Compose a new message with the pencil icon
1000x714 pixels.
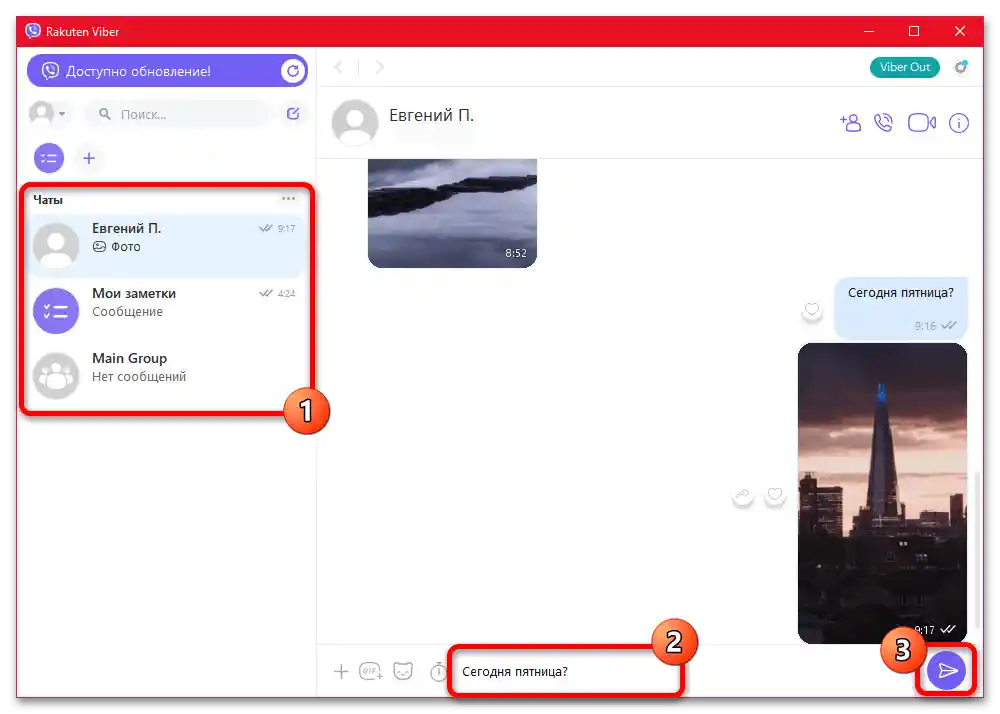point(292,114)
